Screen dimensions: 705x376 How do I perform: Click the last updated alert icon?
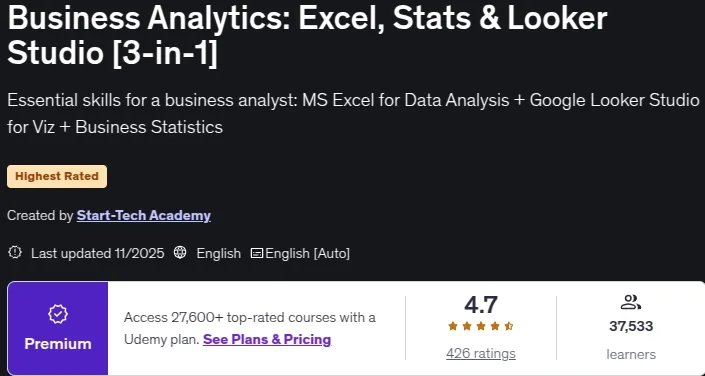click(x=15, y=253)
